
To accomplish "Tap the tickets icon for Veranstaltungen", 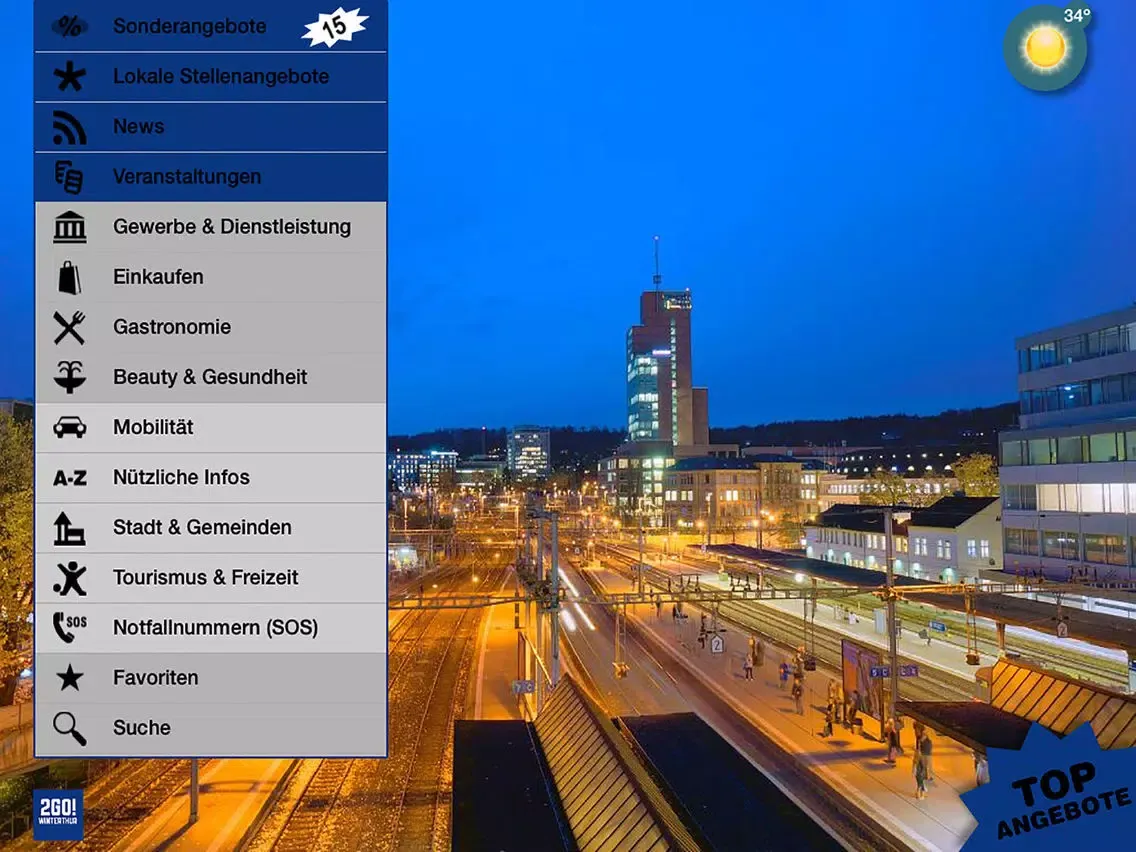I will [70, 177].
